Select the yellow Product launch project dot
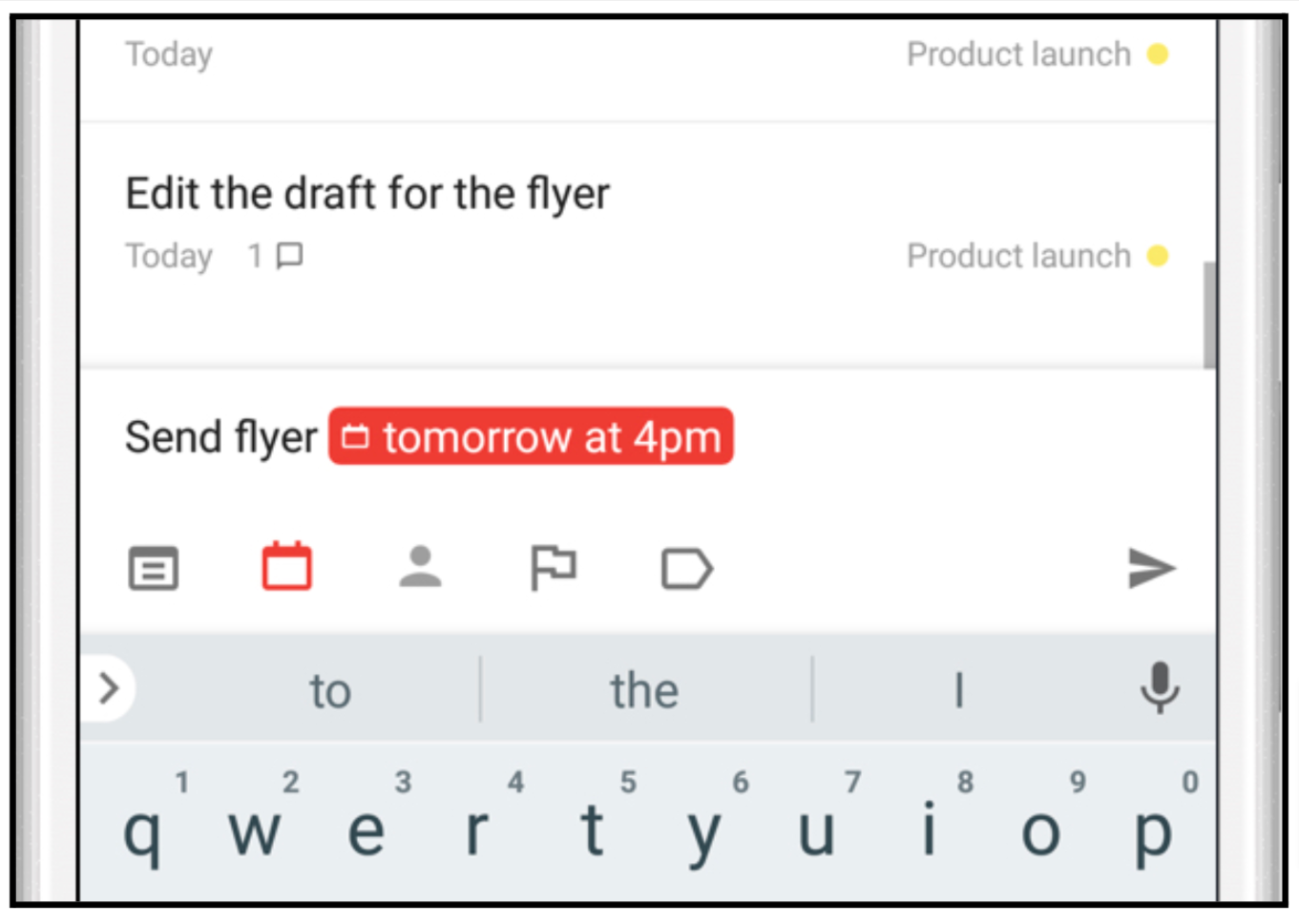 click(1160, 255)
